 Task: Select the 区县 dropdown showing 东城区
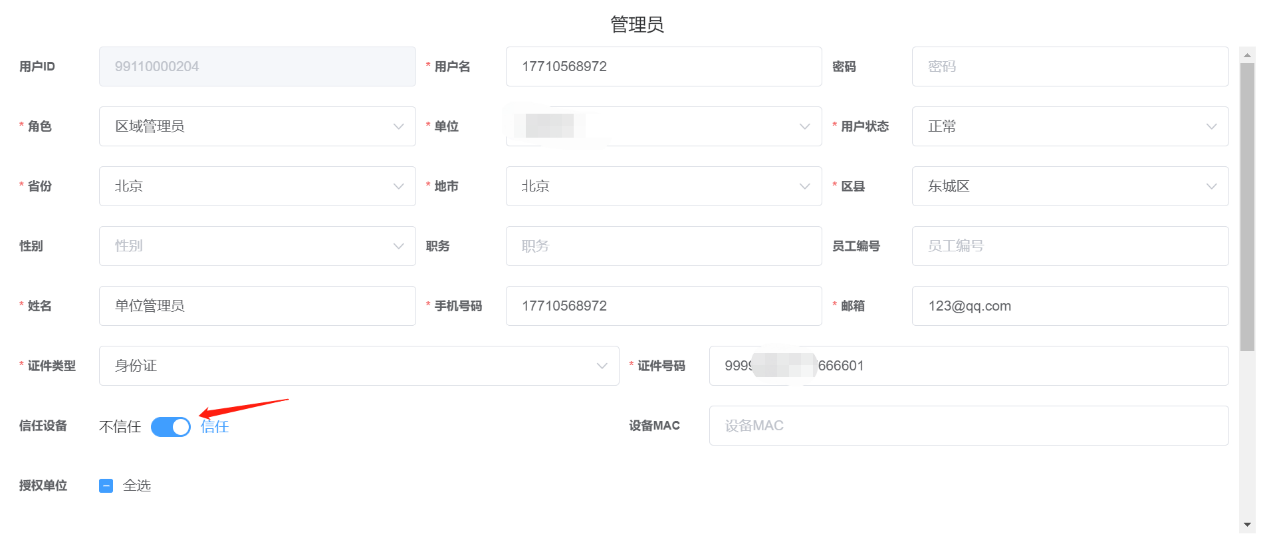pos(1069,186)
